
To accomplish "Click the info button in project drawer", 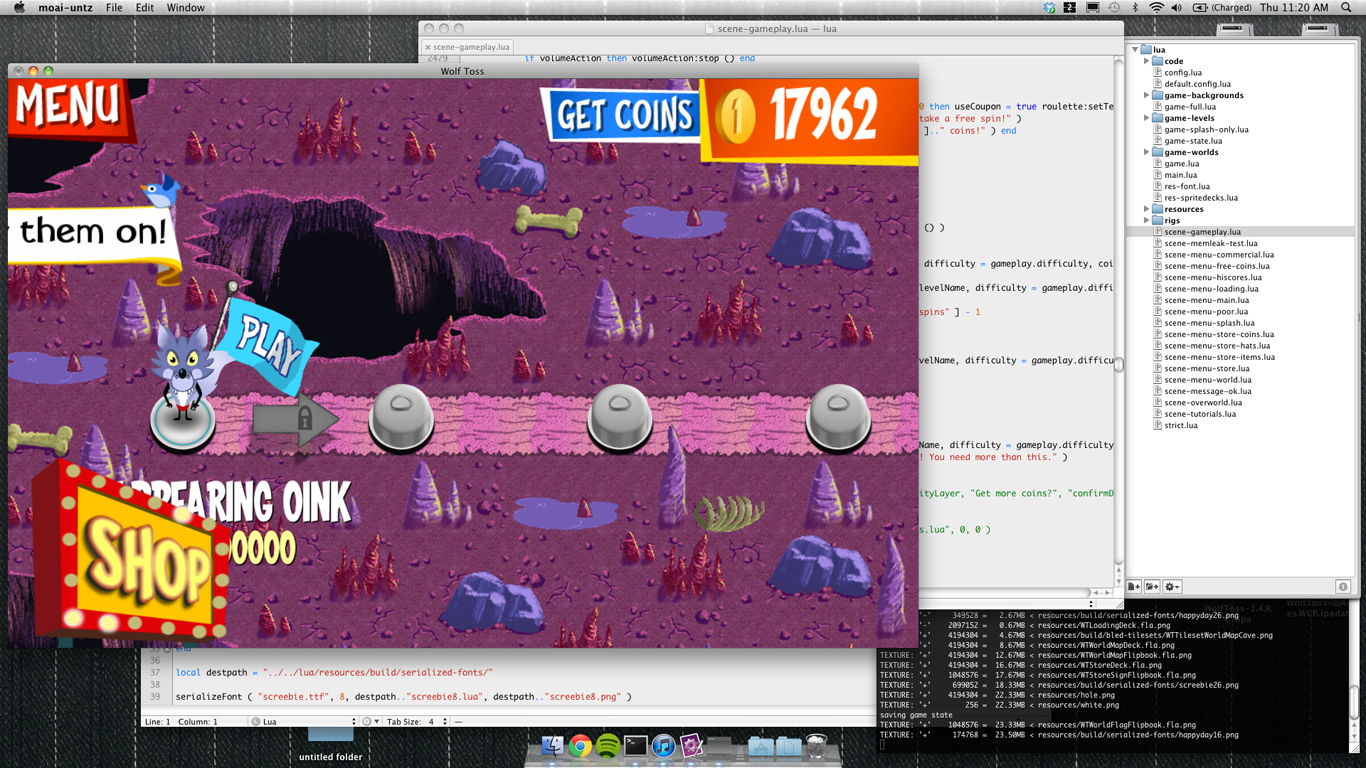I will 1343,586.
